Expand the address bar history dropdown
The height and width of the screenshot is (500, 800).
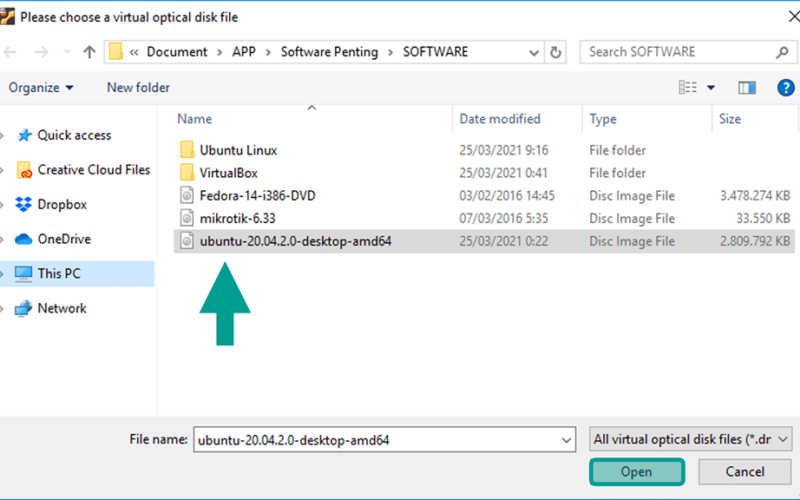(x=534, y=52)
